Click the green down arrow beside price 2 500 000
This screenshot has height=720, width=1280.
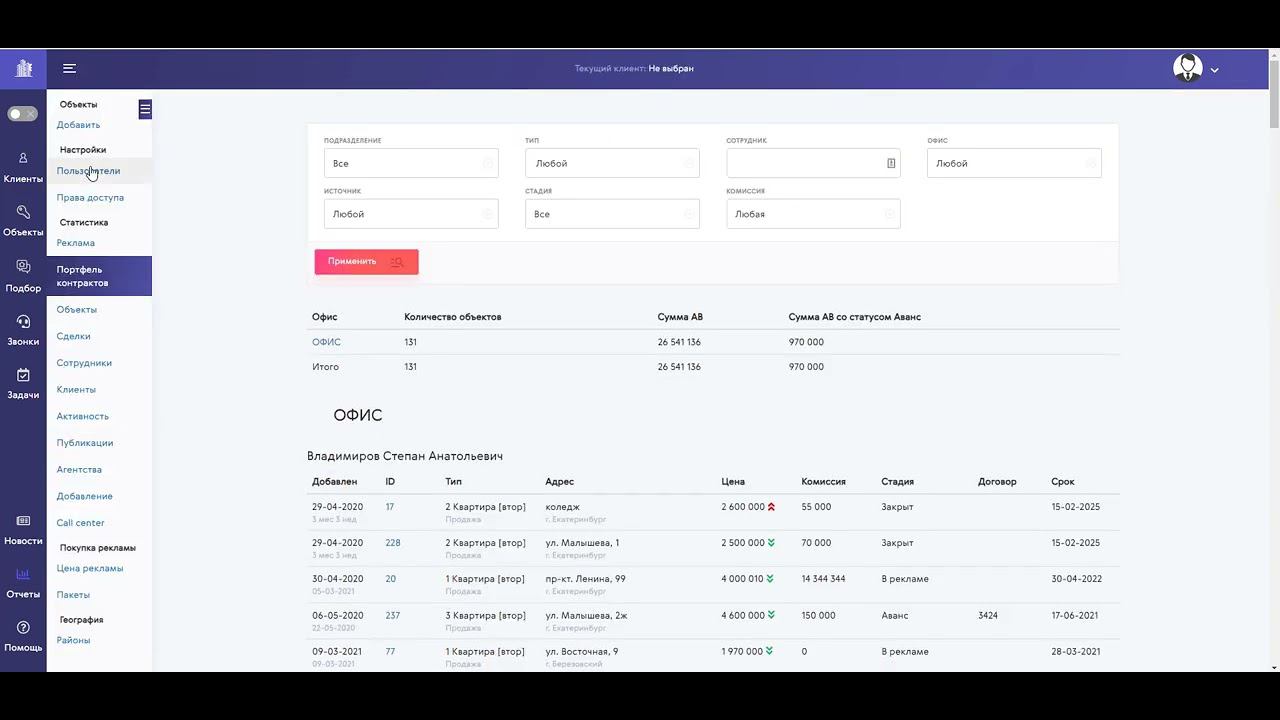point(772,543)
